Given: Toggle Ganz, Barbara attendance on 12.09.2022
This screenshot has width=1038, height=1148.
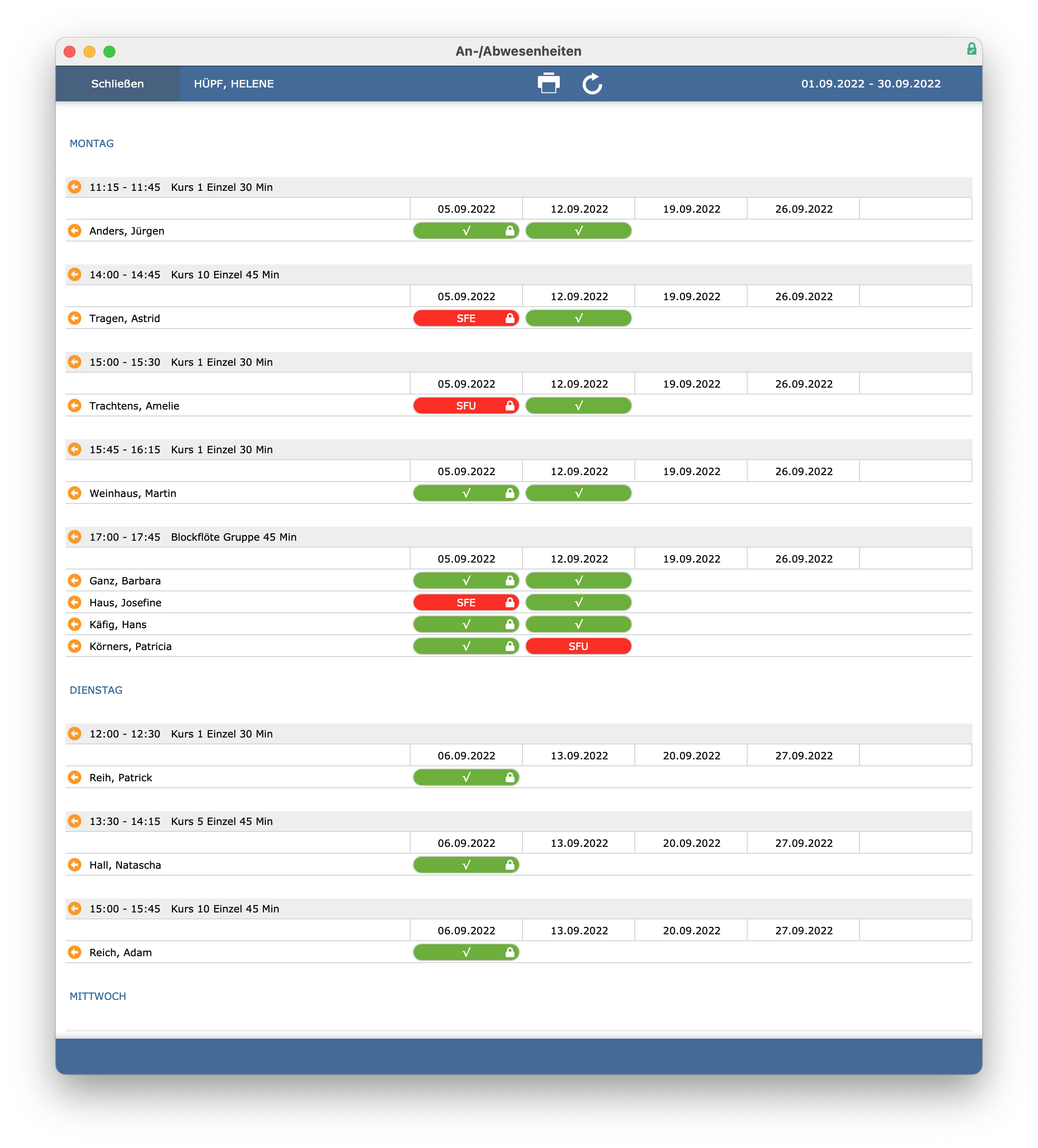Looking at the screenshot, I should (x=578, y=580).
